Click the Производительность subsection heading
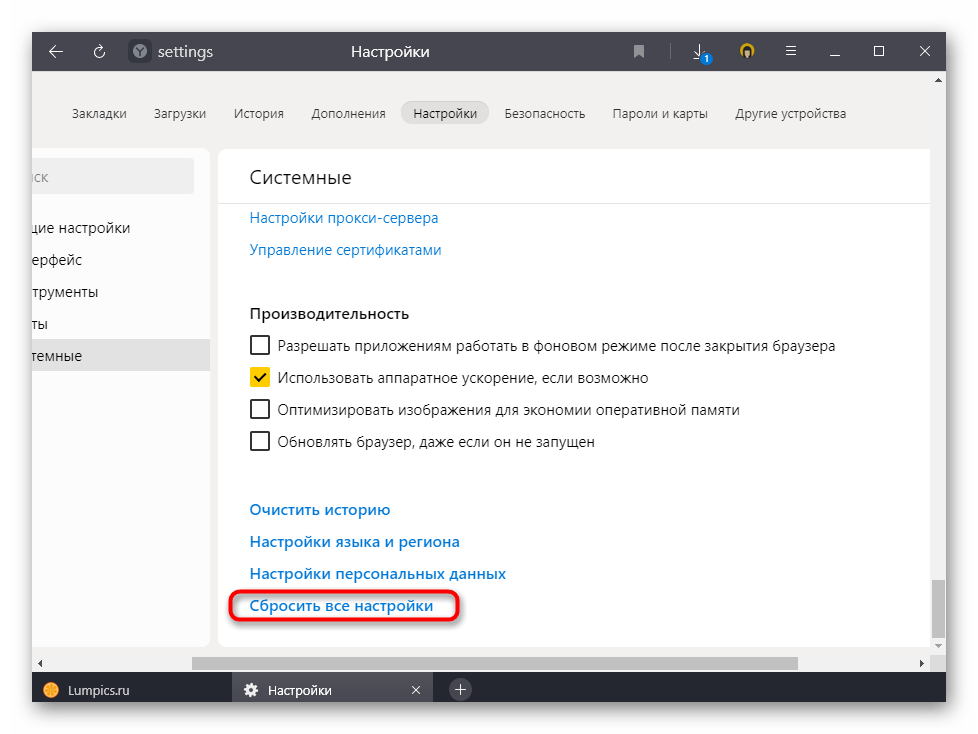 point(329,313)
